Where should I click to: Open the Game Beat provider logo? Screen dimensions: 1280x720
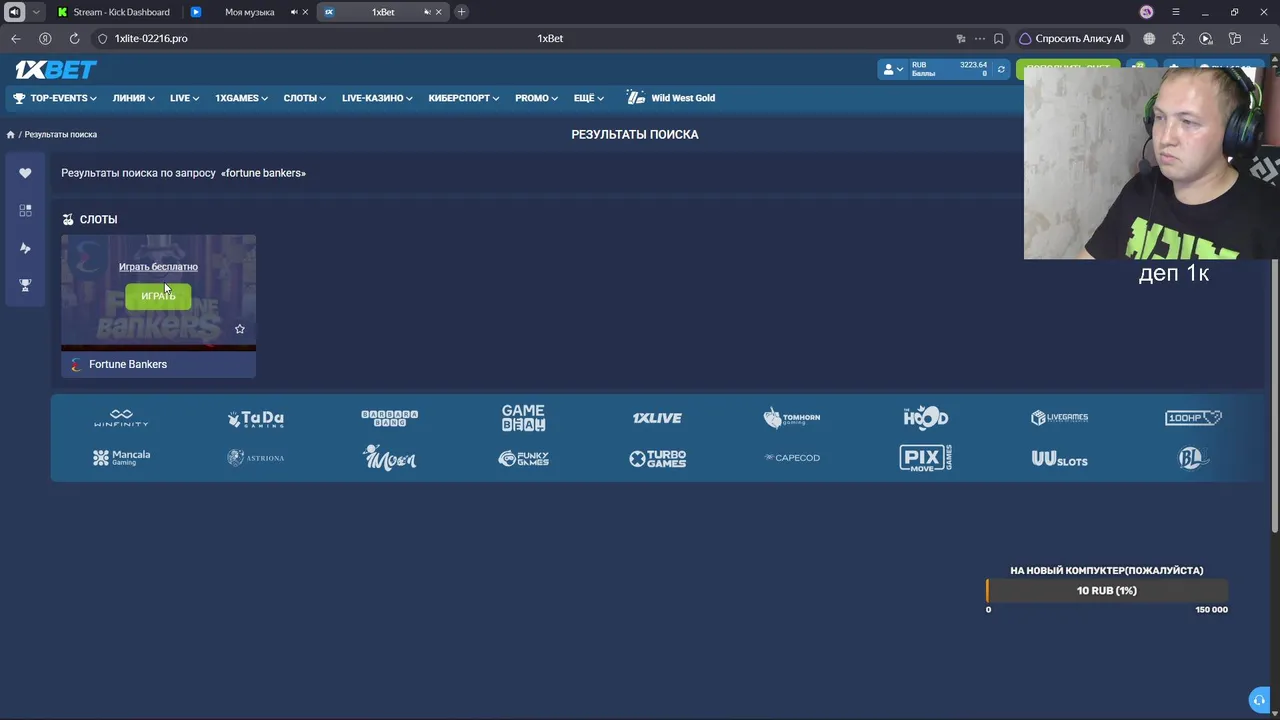(523, 418)
